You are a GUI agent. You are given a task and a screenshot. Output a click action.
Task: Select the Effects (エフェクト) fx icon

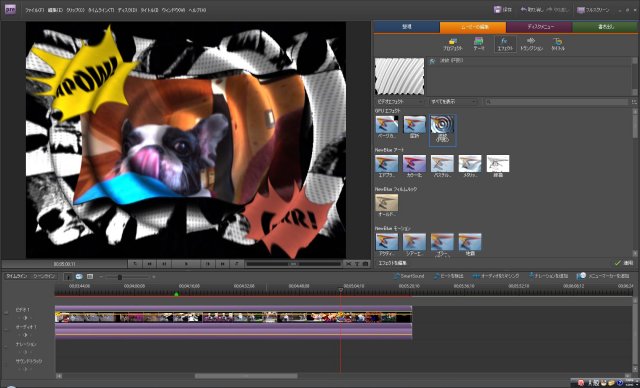click(505, 44)
